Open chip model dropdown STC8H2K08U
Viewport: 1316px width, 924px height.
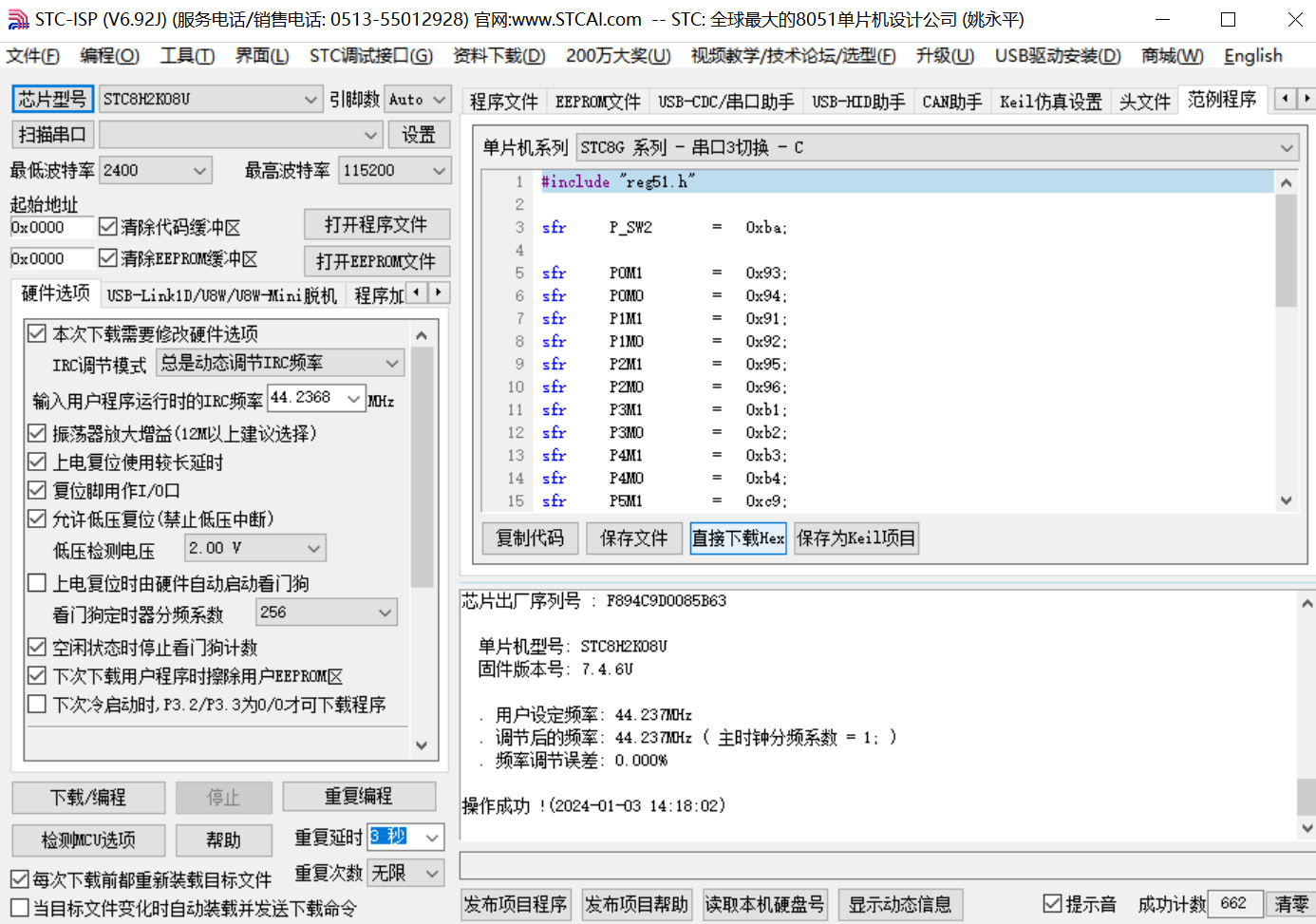[x=211, y=99]
